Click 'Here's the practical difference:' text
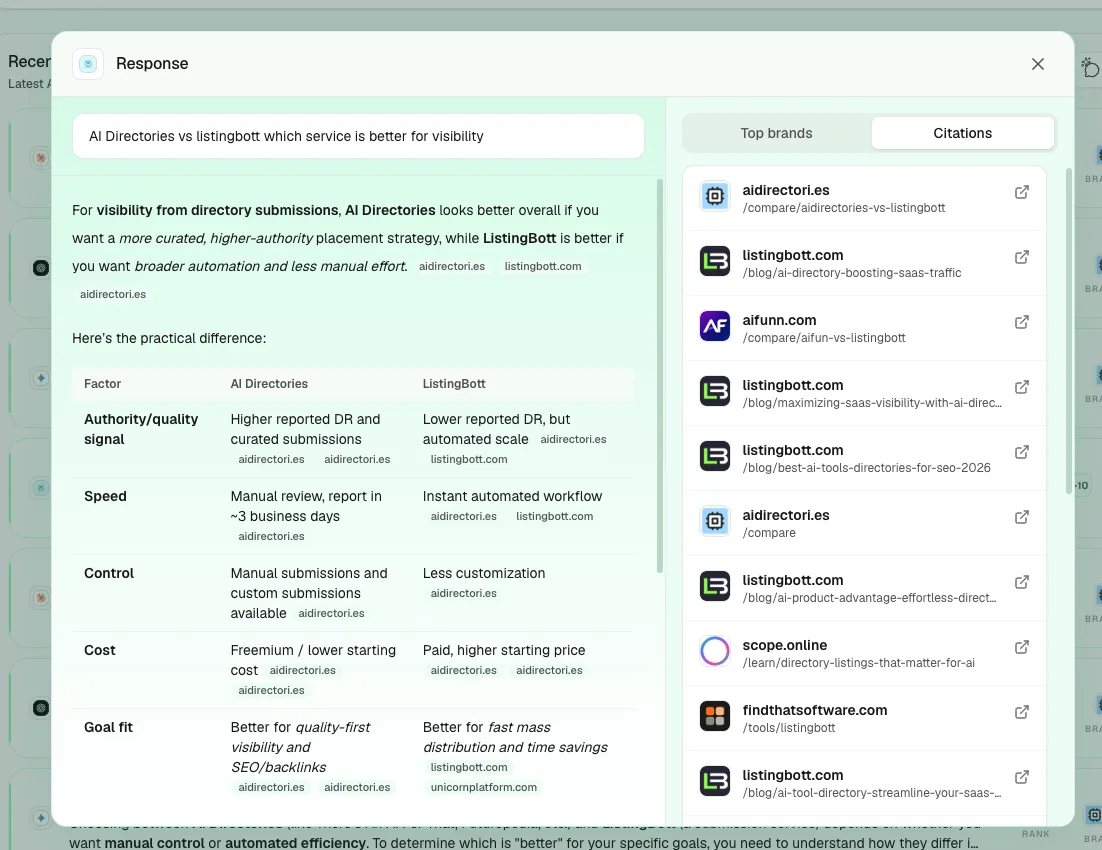 [169, 338]
